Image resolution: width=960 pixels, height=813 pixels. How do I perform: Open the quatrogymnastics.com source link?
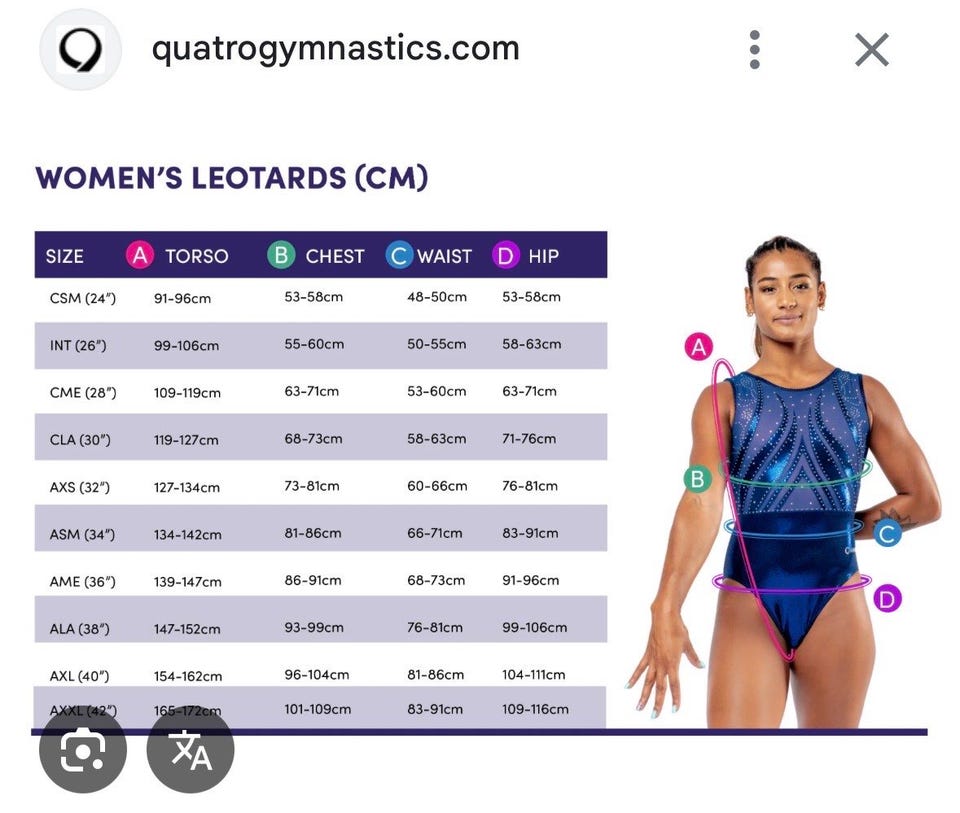click(335, 48)
